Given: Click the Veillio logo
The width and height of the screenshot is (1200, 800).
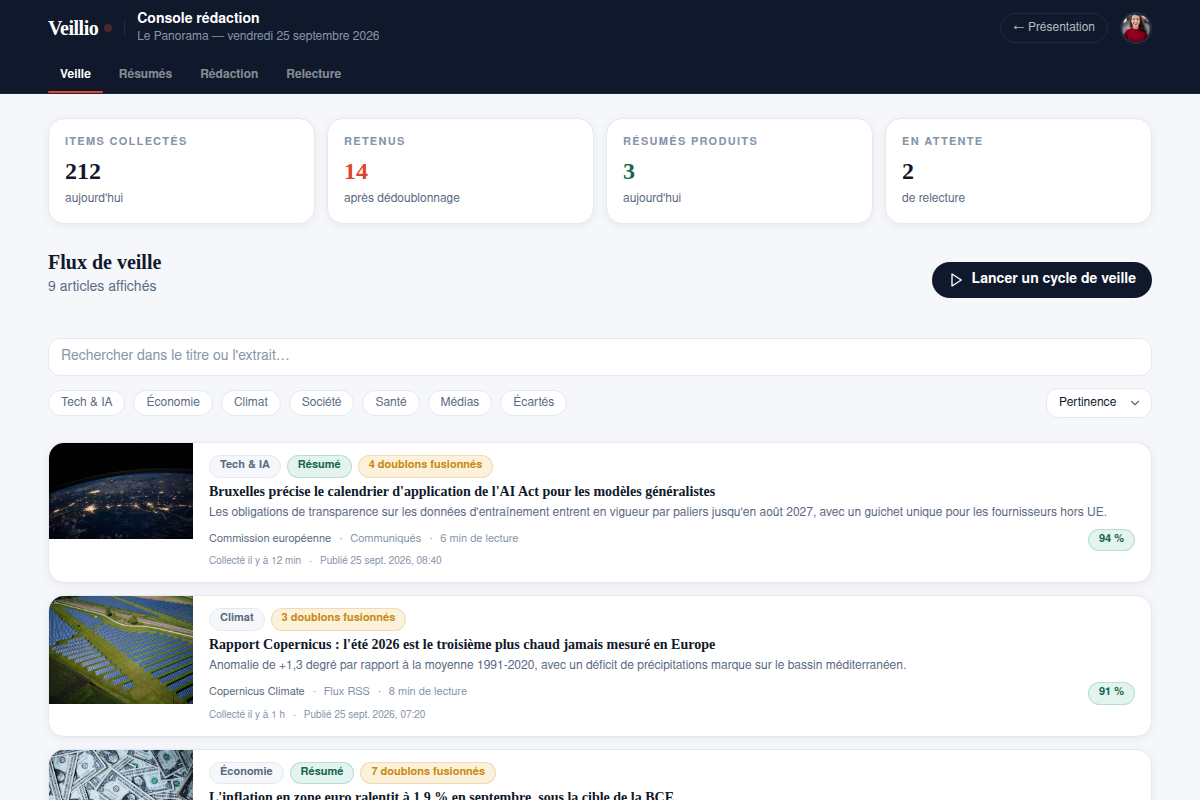Looking at the screenshot, I should click(x=80, y=28).
